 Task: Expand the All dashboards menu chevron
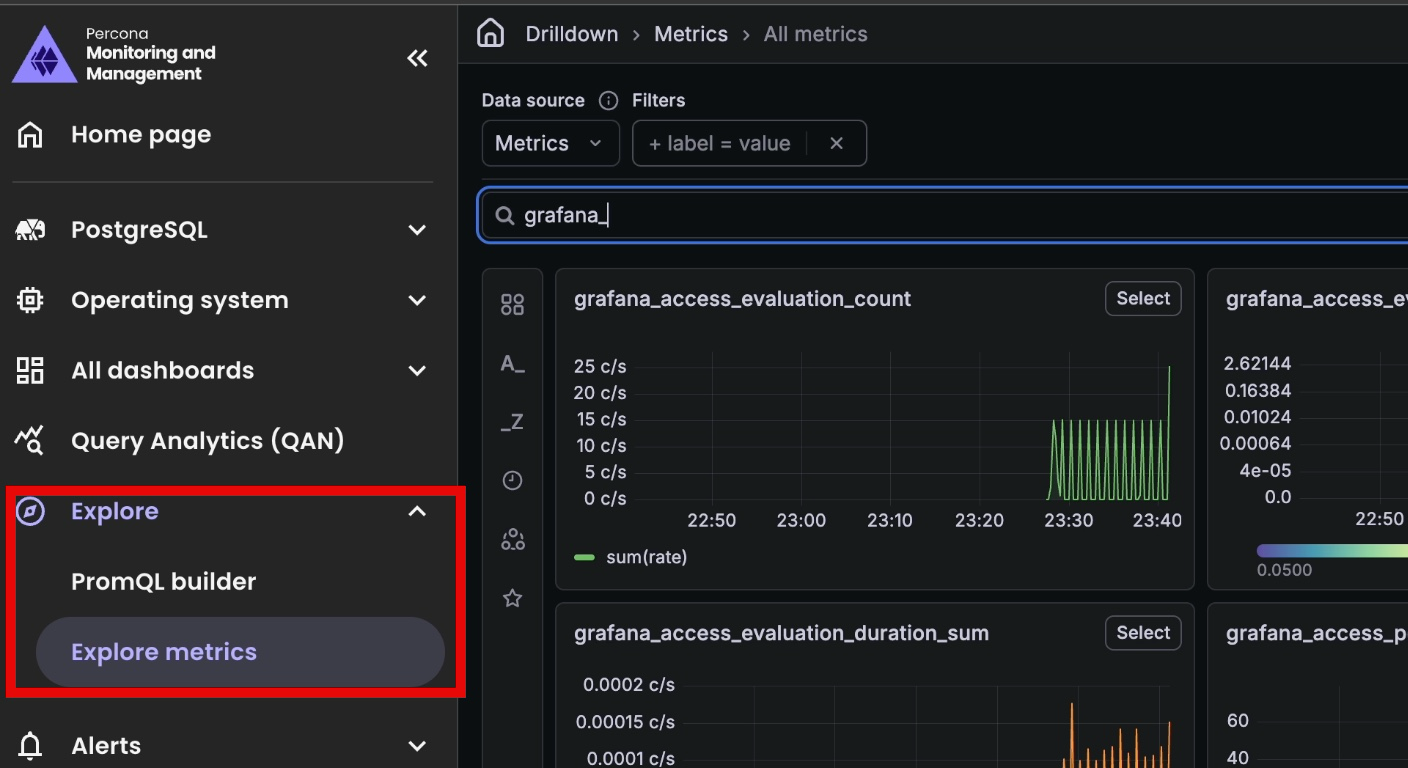(x=417, y=371)
